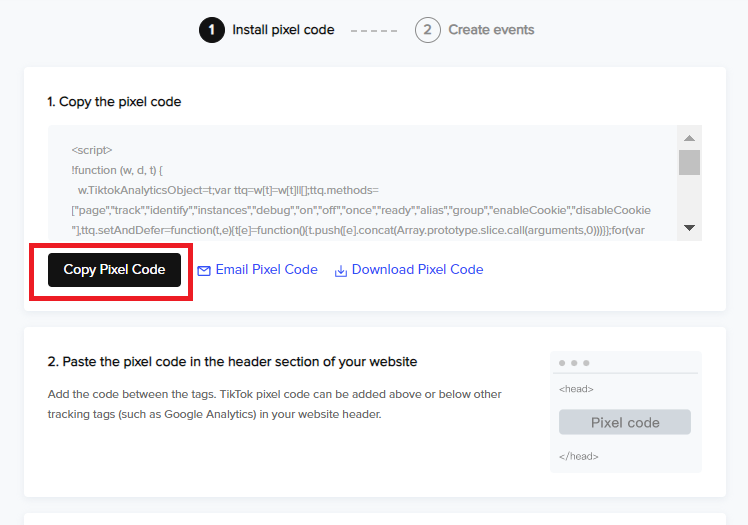The width and height of the screenshot is (748, 525).
Task: Click the scroll down arrow of code box
Action: click(x=689, y=228)
